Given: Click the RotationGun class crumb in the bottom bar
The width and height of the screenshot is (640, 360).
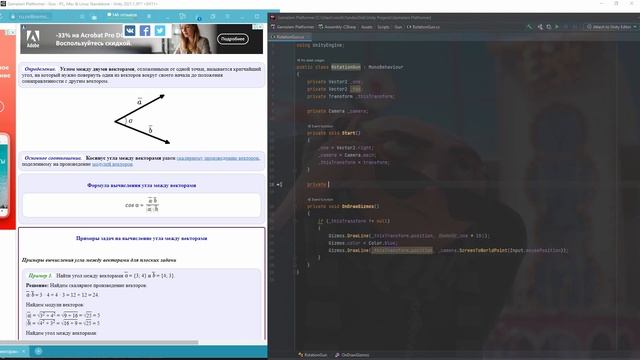Looking at the screenshot, I should [x=313, y=355].
